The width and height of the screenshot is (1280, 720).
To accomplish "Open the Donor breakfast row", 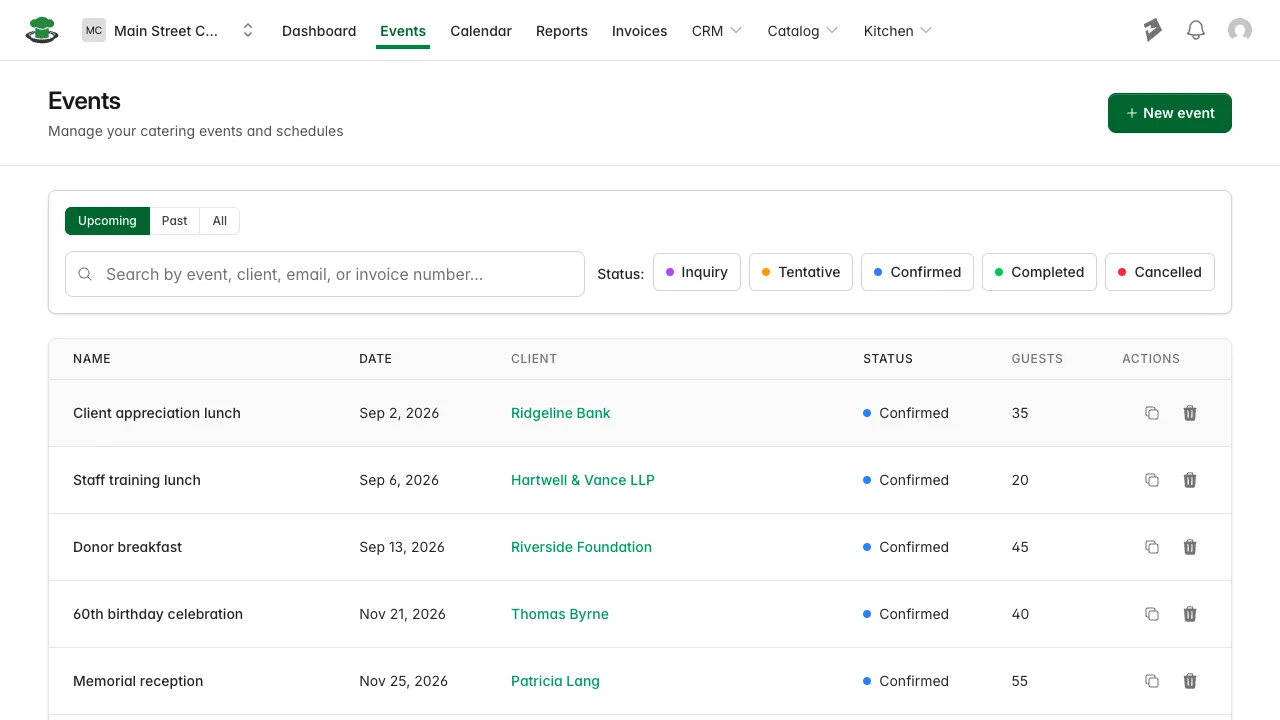I will (640, 547).
